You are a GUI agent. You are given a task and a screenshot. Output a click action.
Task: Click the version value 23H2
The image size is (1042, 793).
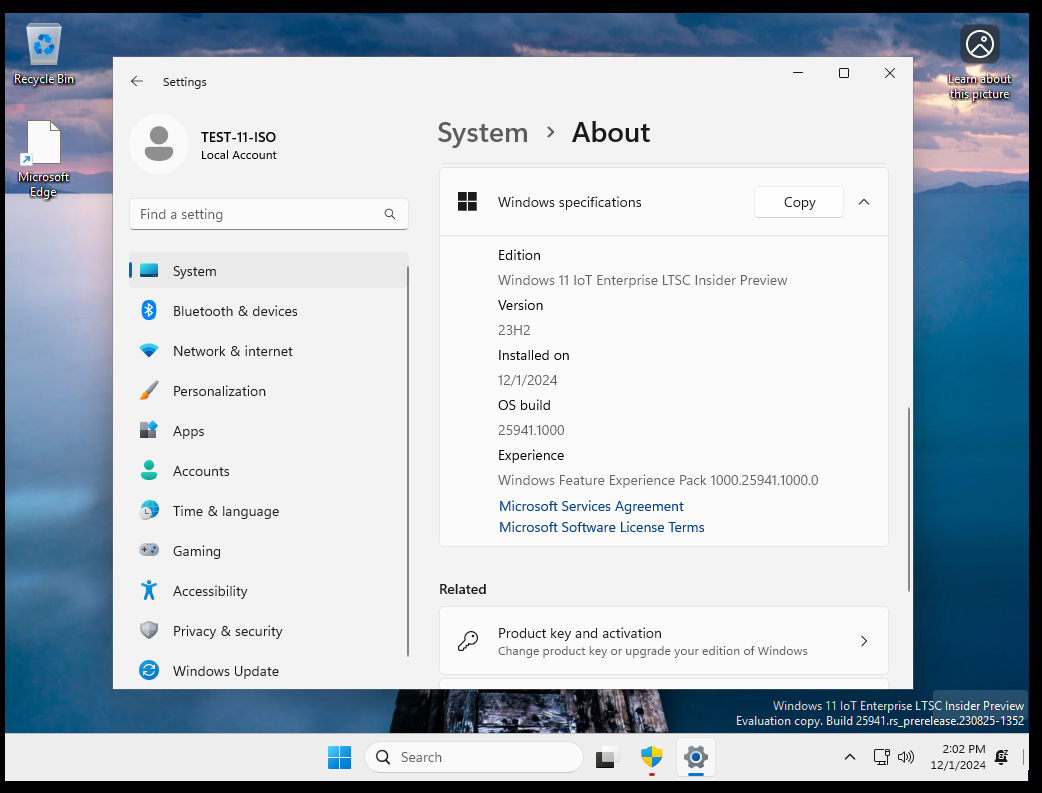[514, 330]
